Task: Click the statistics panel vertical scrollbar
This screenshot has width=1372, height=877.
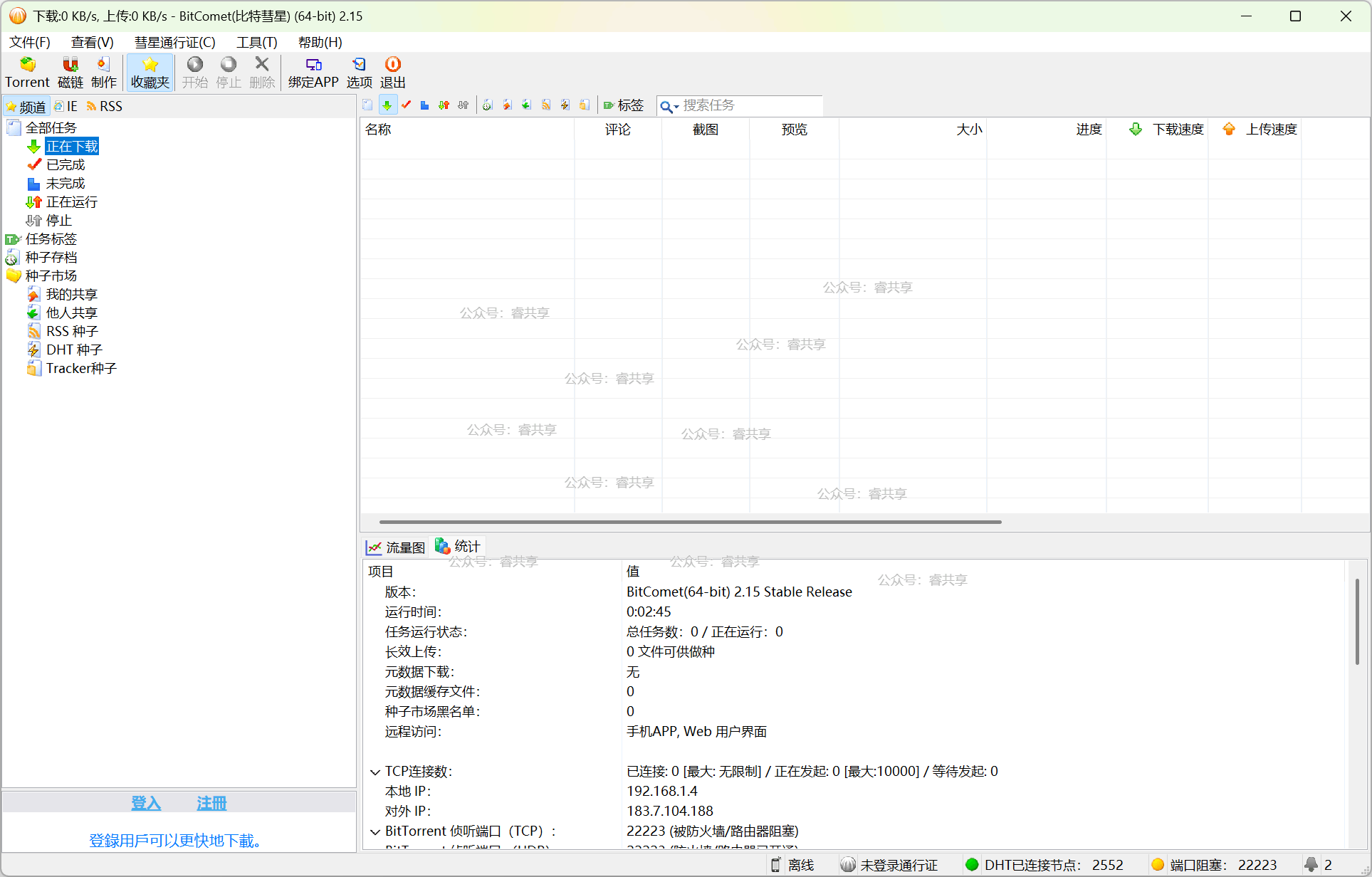Action: pyautogui.click(x=1357, y=621)
